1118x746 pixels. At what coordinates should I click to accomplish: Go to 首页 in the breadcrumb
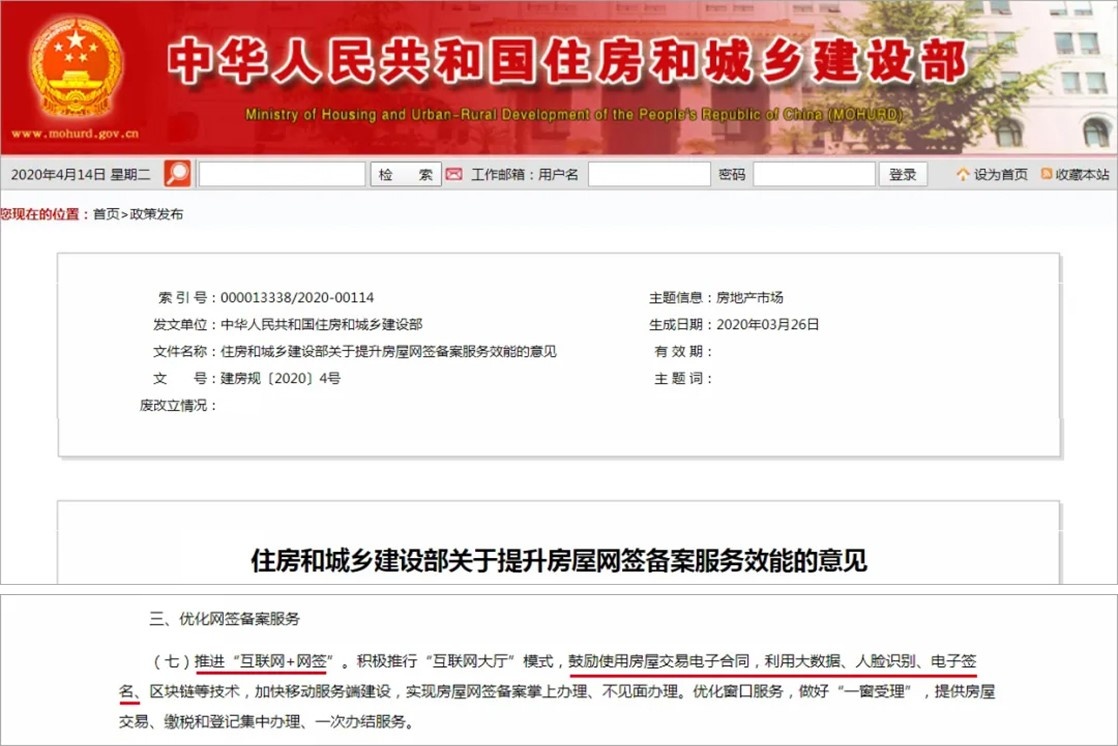[106, 214]
